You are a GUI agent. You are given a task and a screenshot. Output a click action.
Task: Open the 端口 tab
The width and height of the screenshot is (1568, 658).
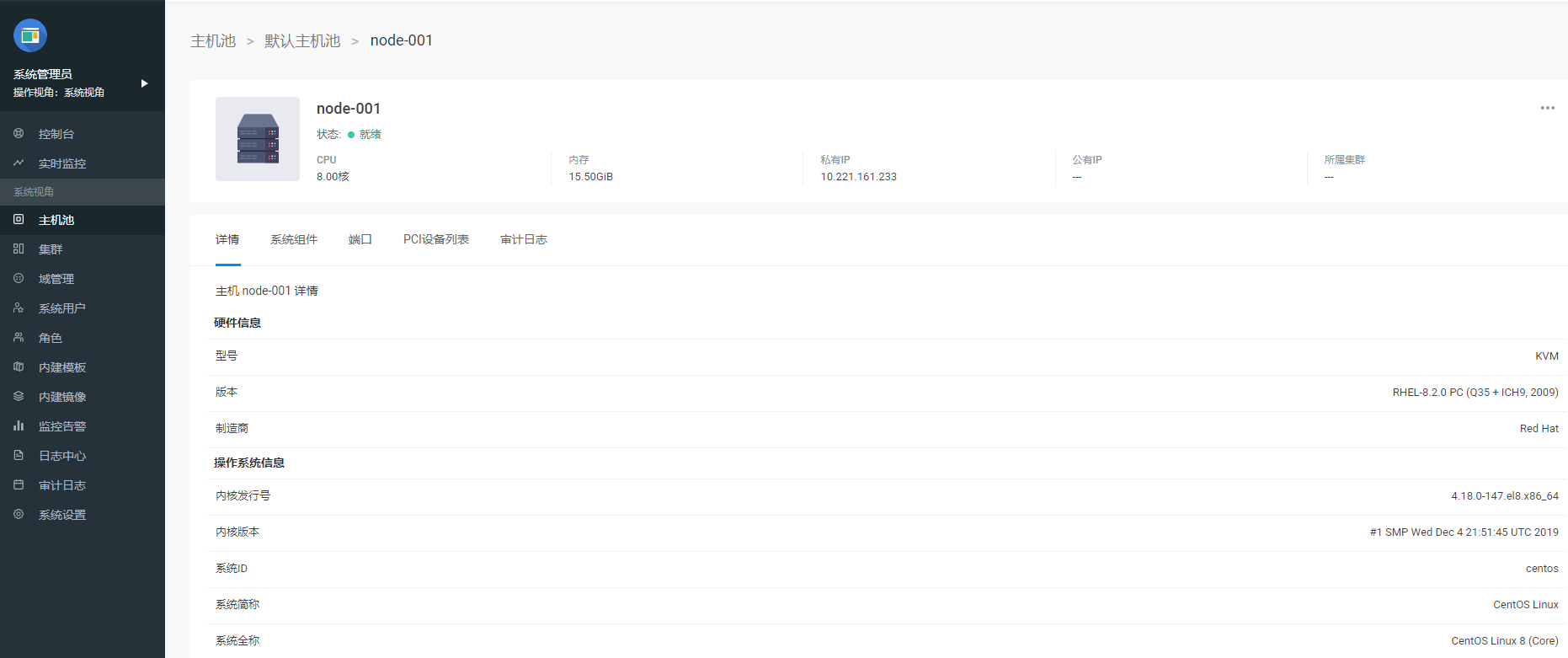tap(360, 240)
